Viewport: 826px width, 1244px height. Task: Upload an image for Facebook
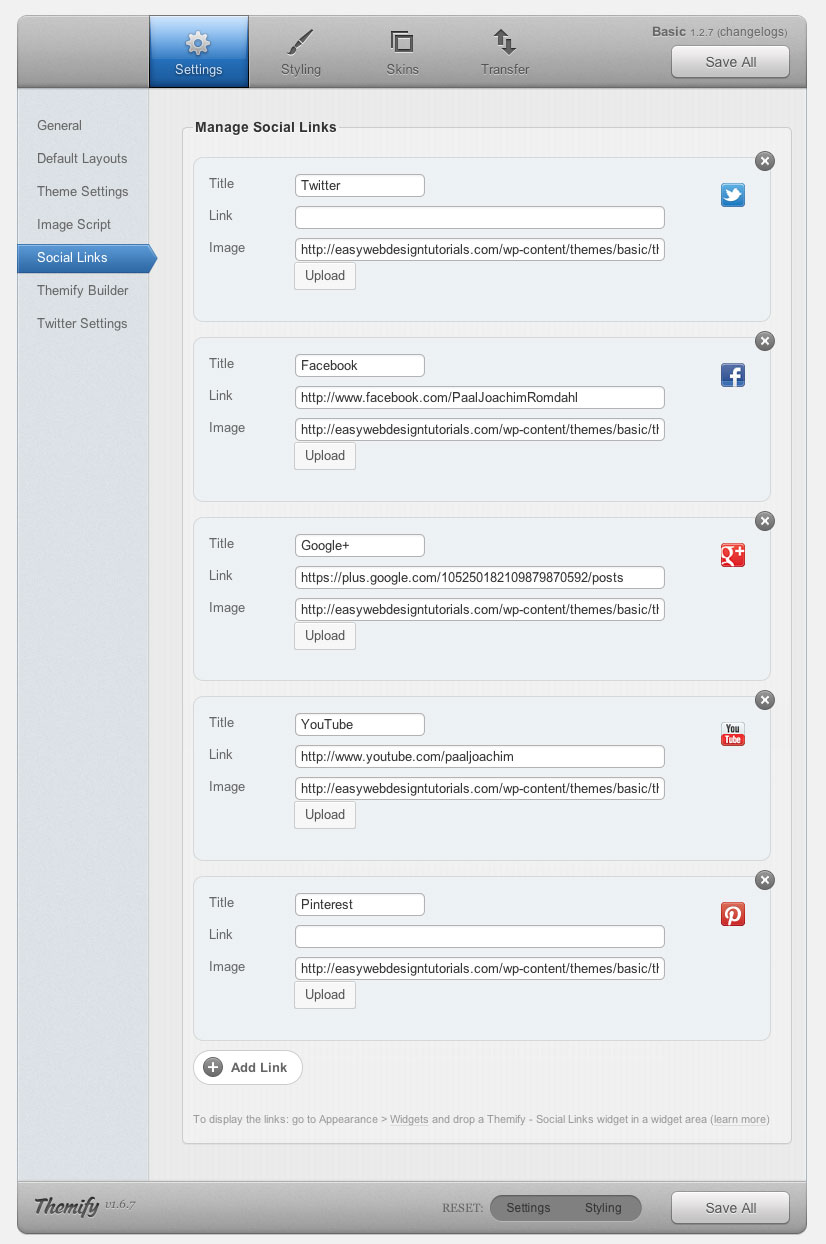pos(325,456)
